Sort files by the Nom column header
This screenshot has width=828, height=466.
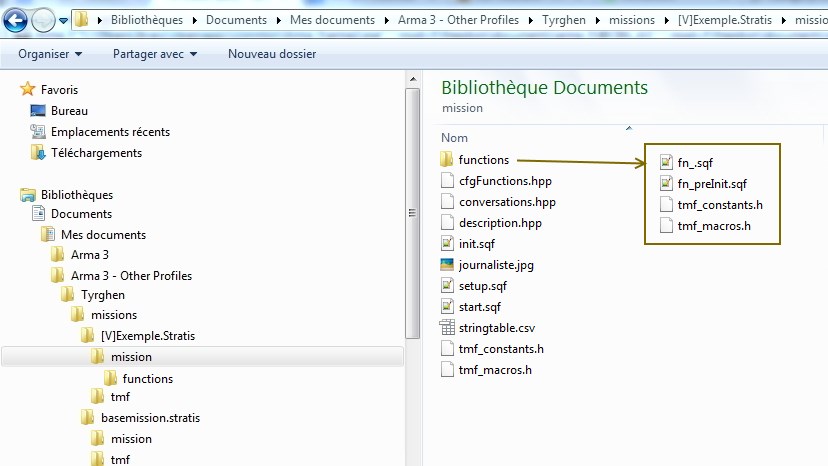(x=455, y=138)
